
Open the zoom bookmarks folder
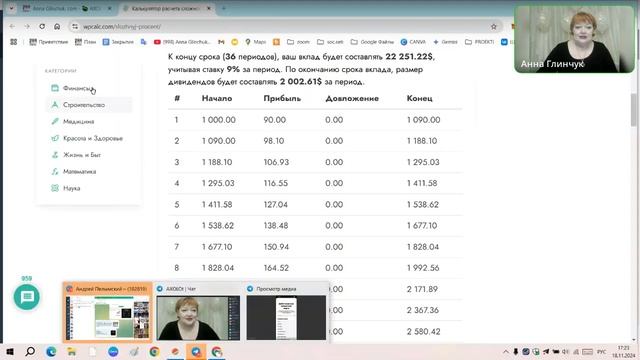(298, 42)
